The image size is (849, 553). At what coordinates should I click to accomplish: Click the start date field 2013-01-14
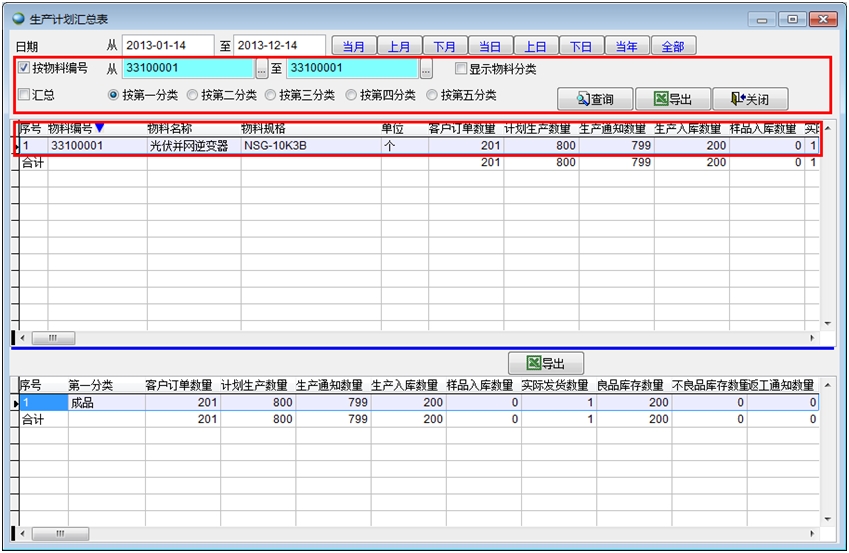coord(168,46)
